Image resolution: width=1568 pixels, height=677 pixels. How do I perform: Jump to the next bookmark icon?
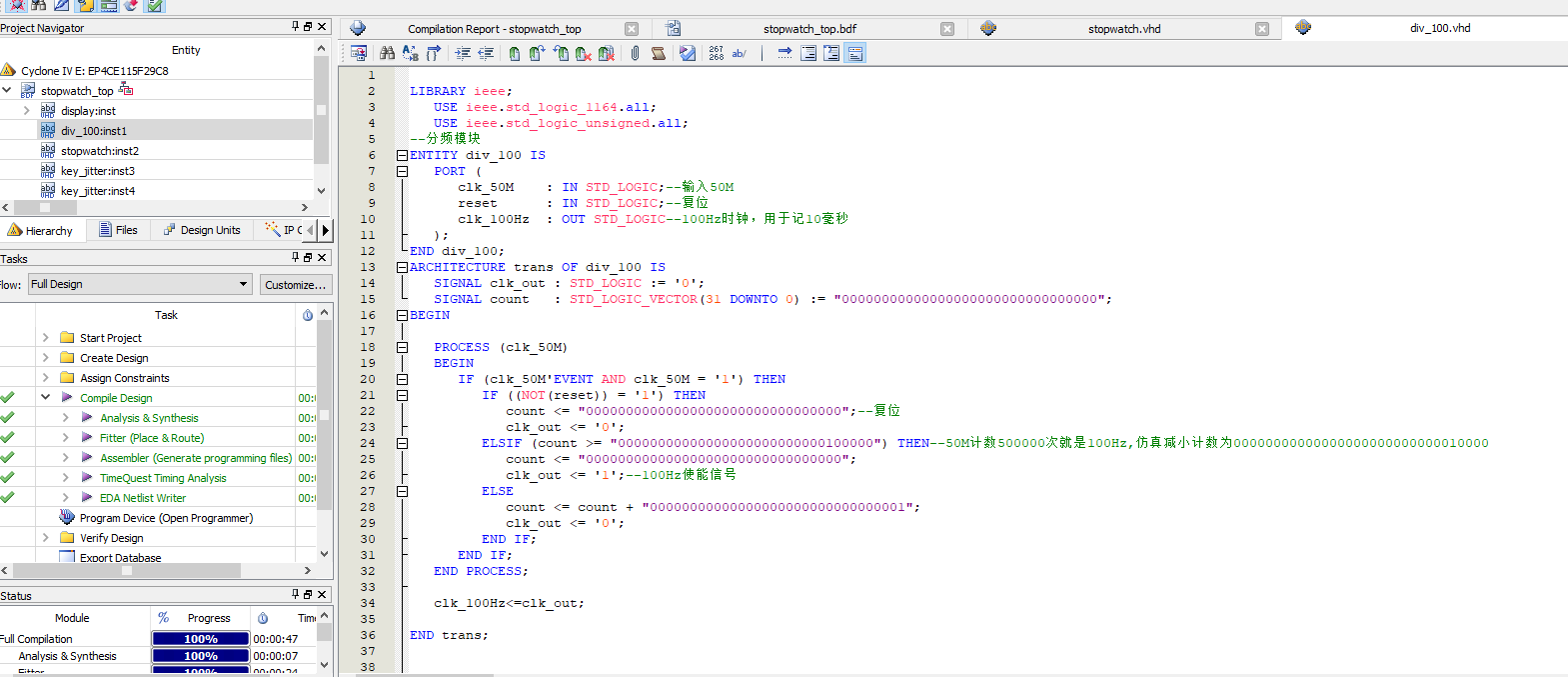[537, 53]
